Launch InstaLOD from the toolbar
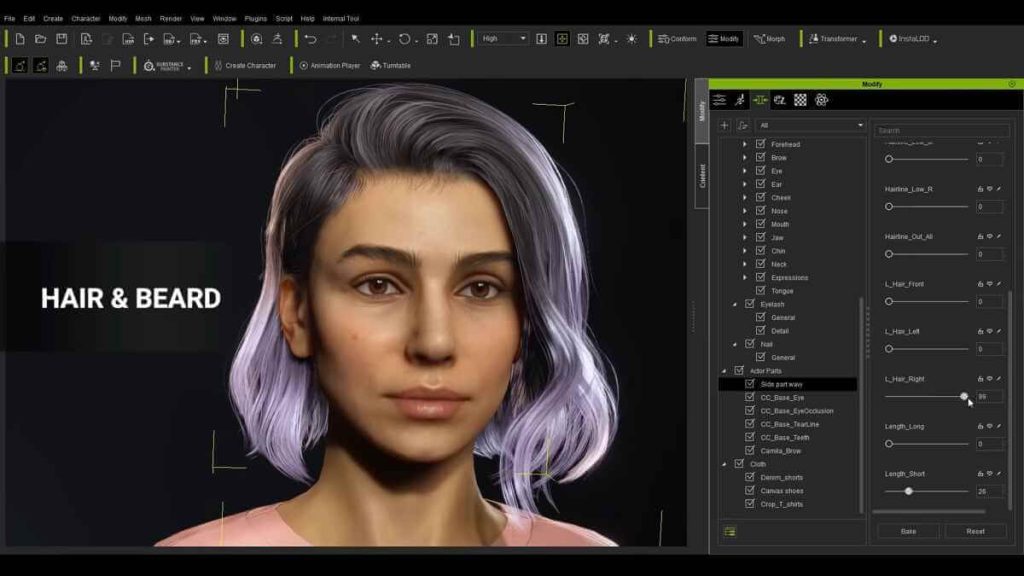Screen dimensions: 1024x576 [909, 39]
